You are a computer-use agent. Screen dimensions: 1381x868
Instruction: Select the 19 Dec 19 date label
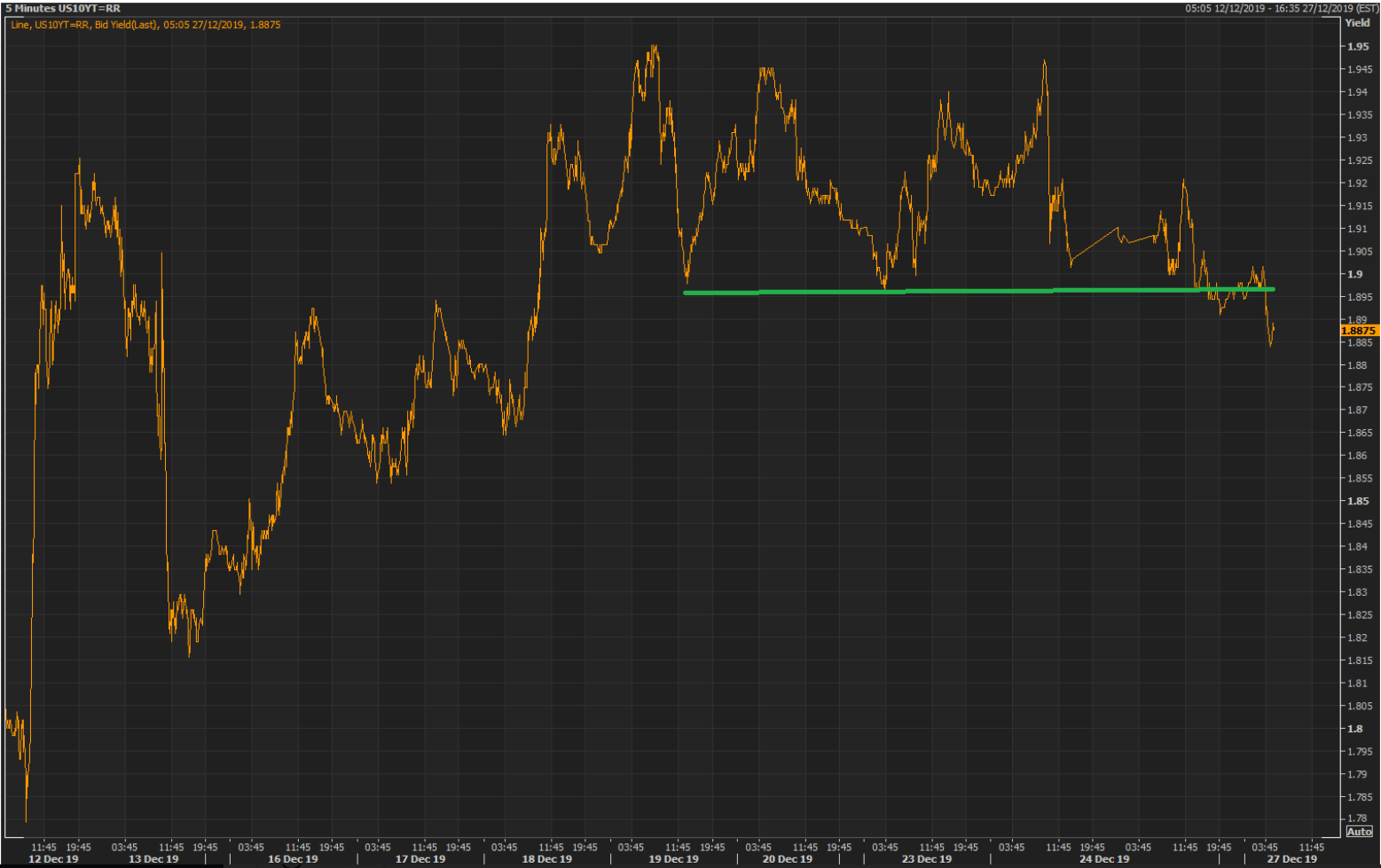tap(673, 859)
